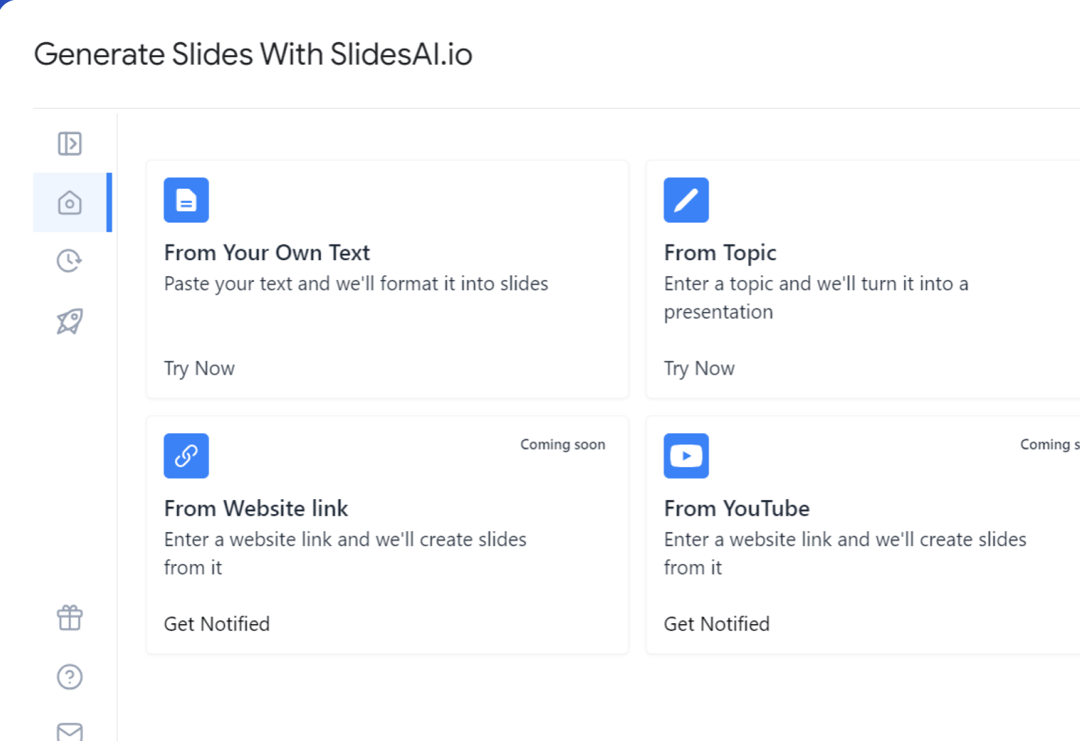Viewport: 1080px width, 741px height.
Task: Open the From Topic card heading
Action: pyautogui.click(x=720, y=253)
